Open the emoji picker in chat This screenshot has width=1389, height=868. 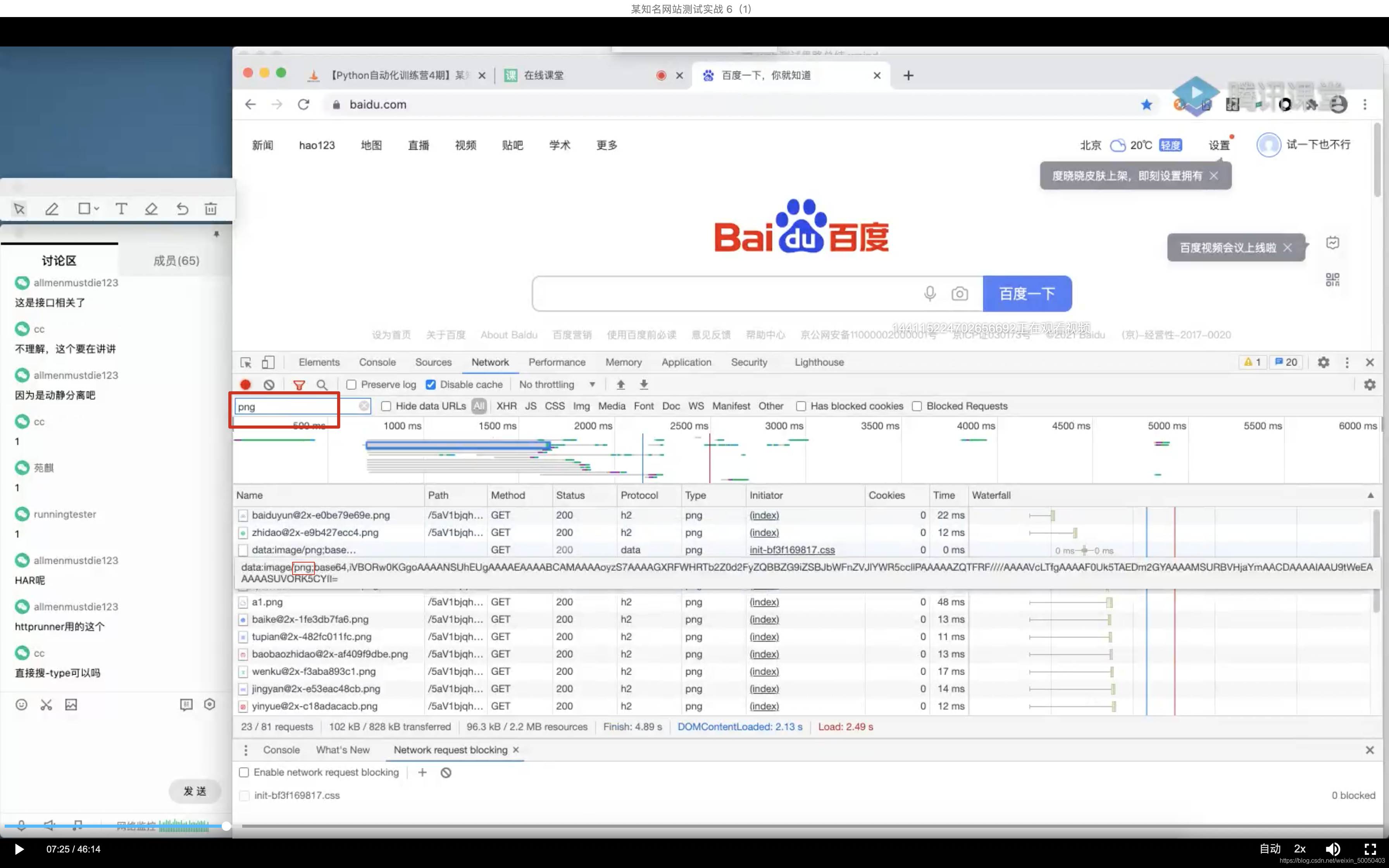tap(21, 704)
